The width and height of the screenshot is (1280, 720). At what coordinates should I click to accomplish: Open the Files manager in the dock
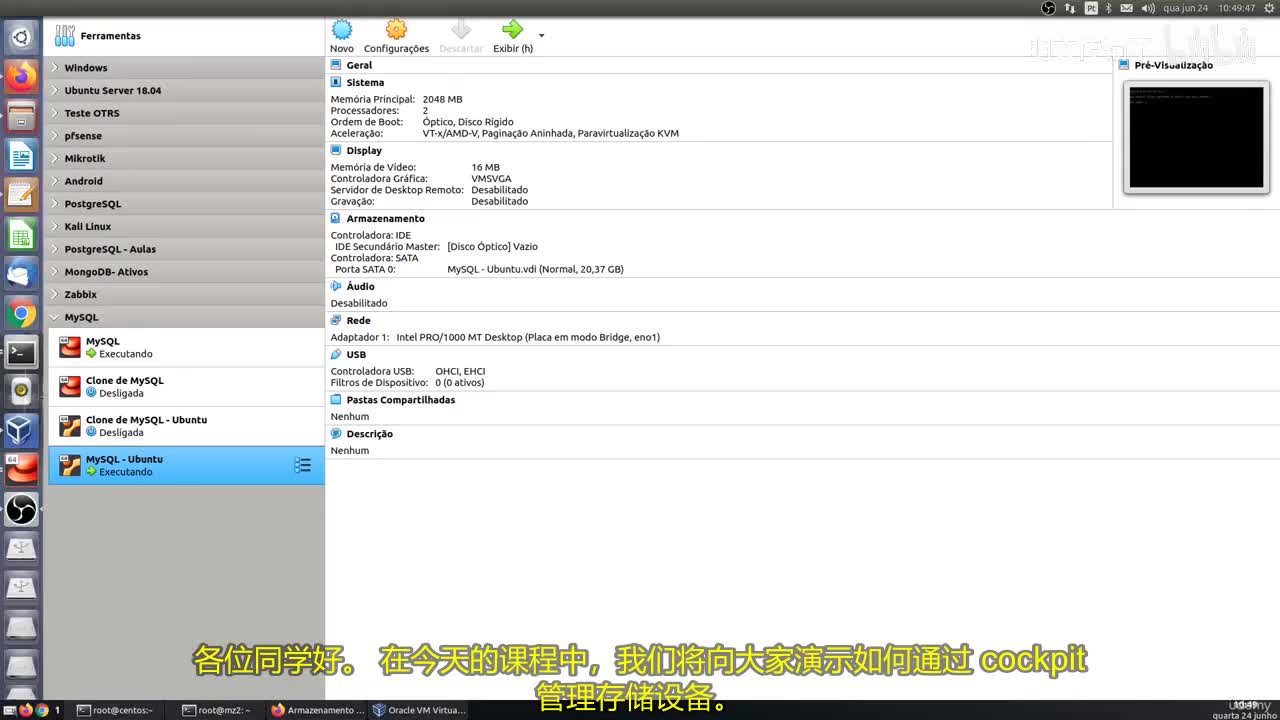pos(21,116)
